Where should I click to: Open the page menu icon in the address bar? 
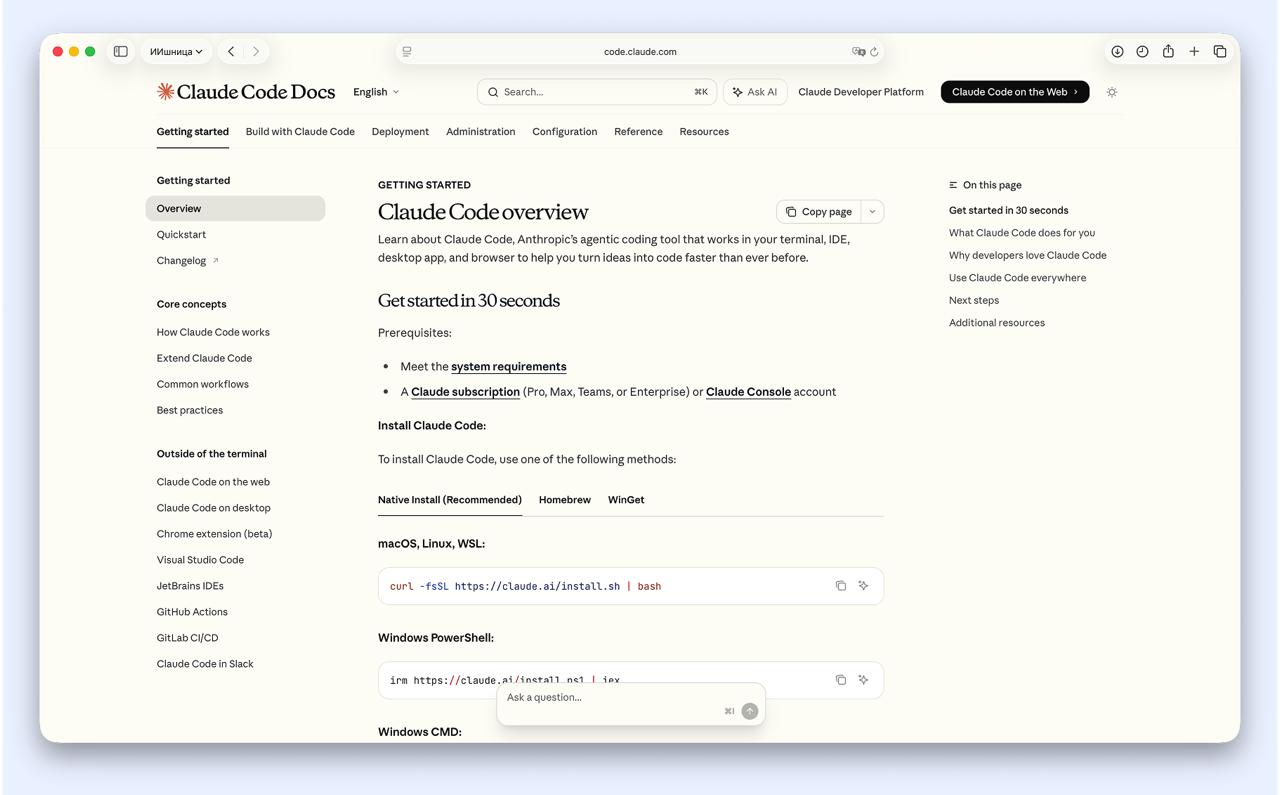407,52
